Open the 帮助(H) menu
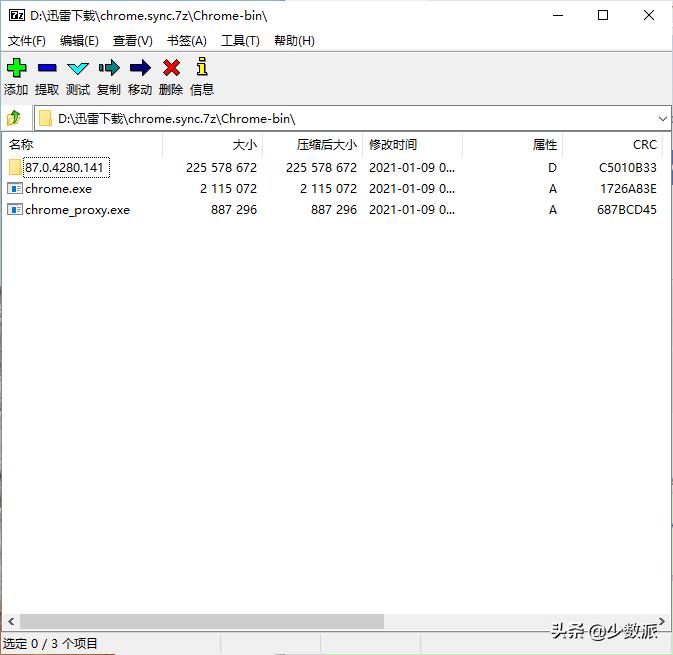Screen dimensions: 673x655 point(294,41)
